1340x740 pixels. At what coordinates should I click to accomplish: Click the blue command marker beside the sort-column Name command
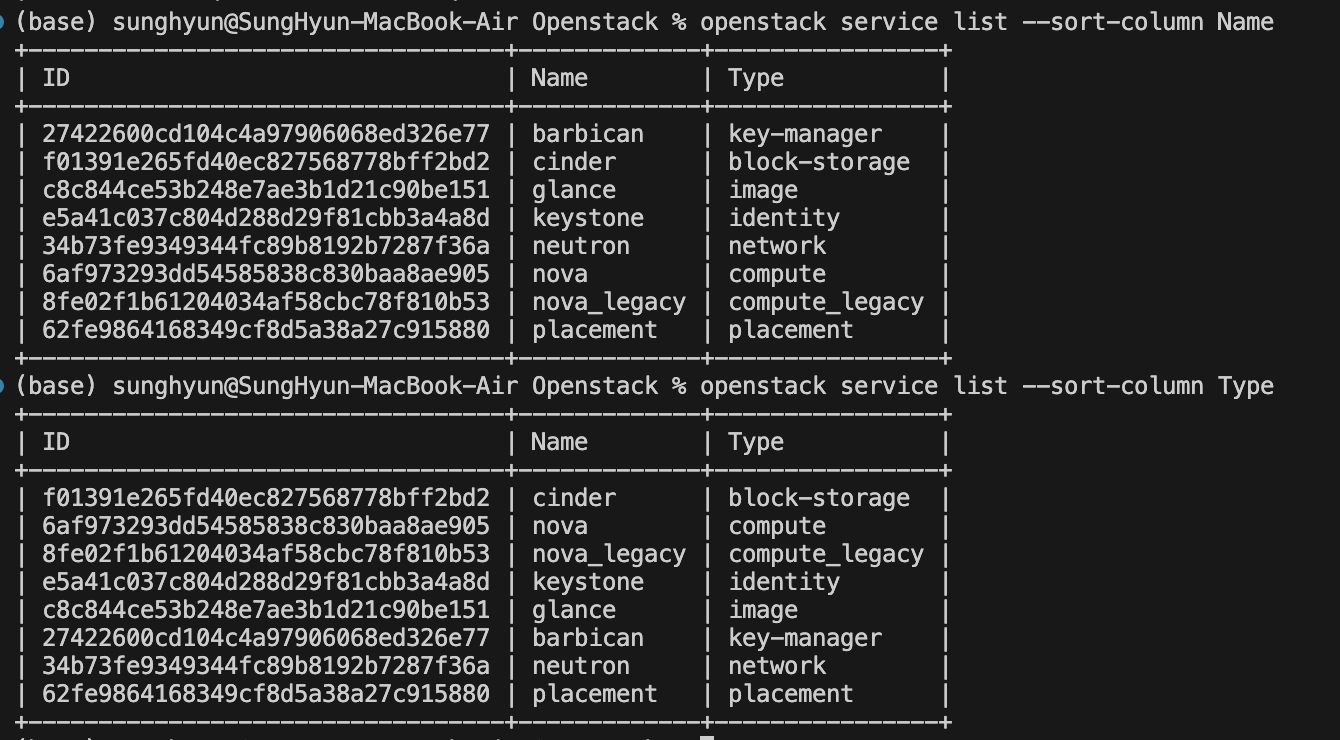tap(3, 22)
